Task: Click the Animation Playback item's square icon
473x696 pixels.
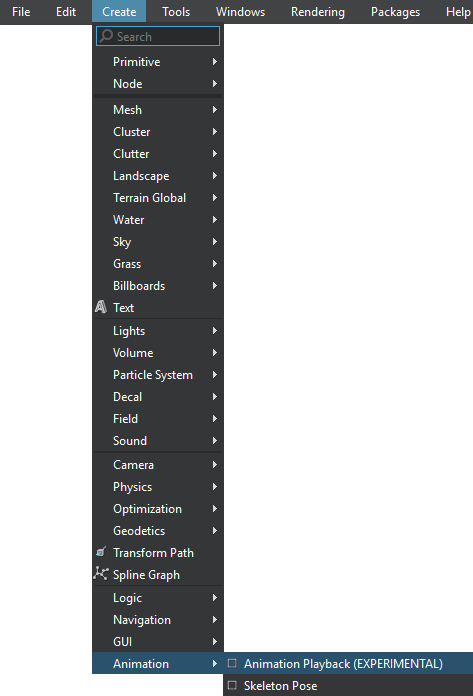Action: point(232,663)
